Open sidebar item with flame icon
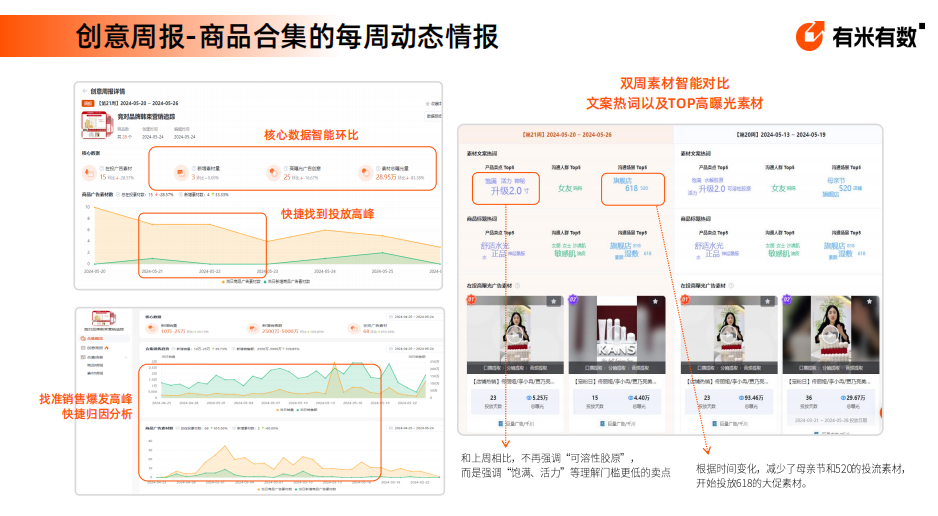The width and height of the screenshot is (938, 516). [103, 347]
